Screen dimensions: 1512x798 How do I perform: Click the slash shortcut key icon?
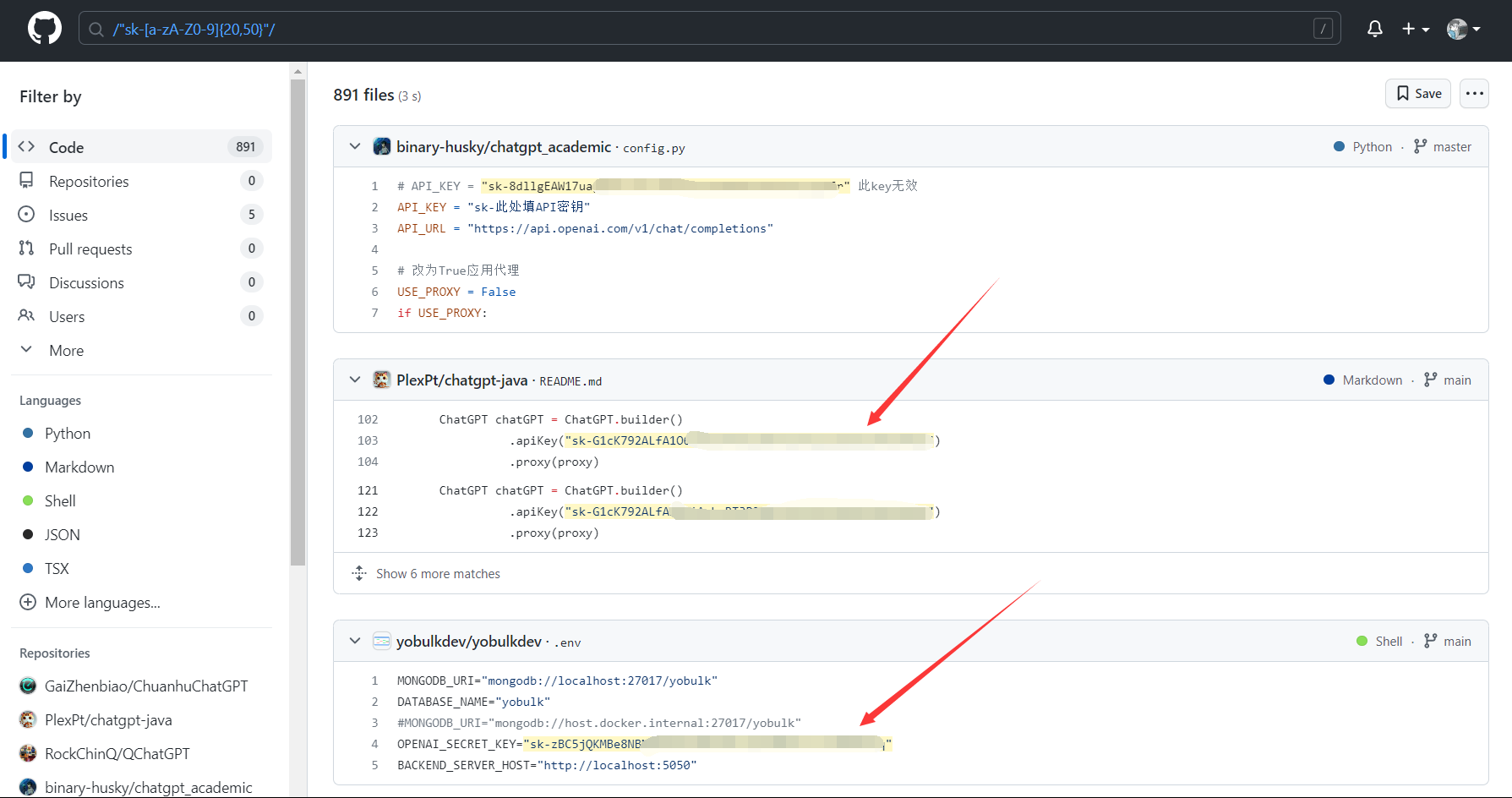[1323, 29]
